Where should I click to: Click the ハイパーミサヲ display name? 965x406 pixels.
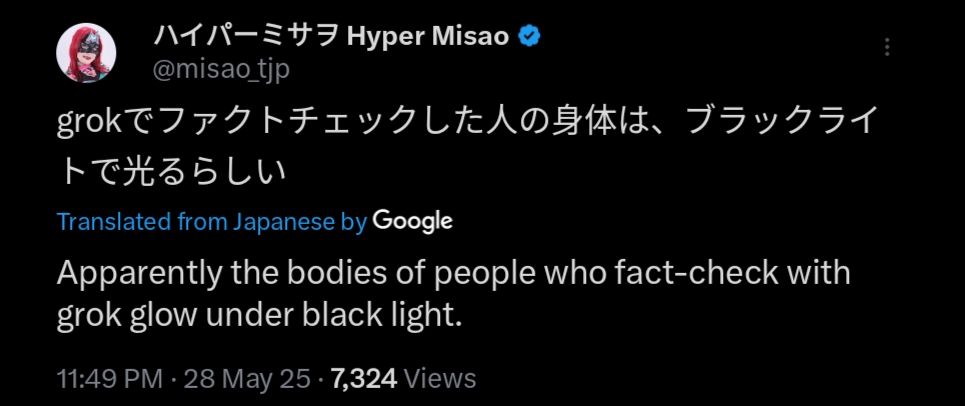point(245,38)
